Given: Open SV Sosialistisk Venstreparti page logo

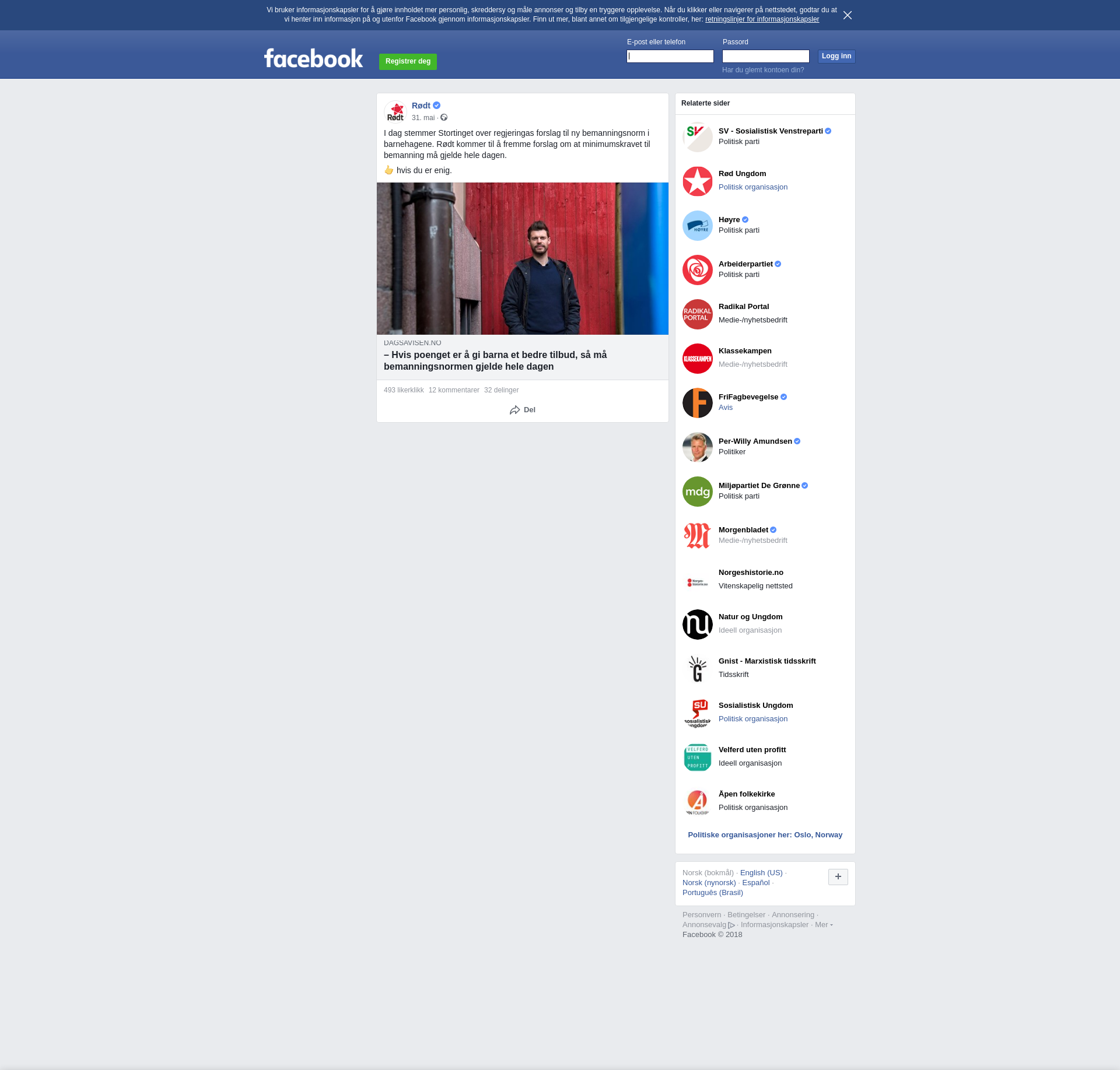Looking at the screenshot, I should tap(697, 137).
